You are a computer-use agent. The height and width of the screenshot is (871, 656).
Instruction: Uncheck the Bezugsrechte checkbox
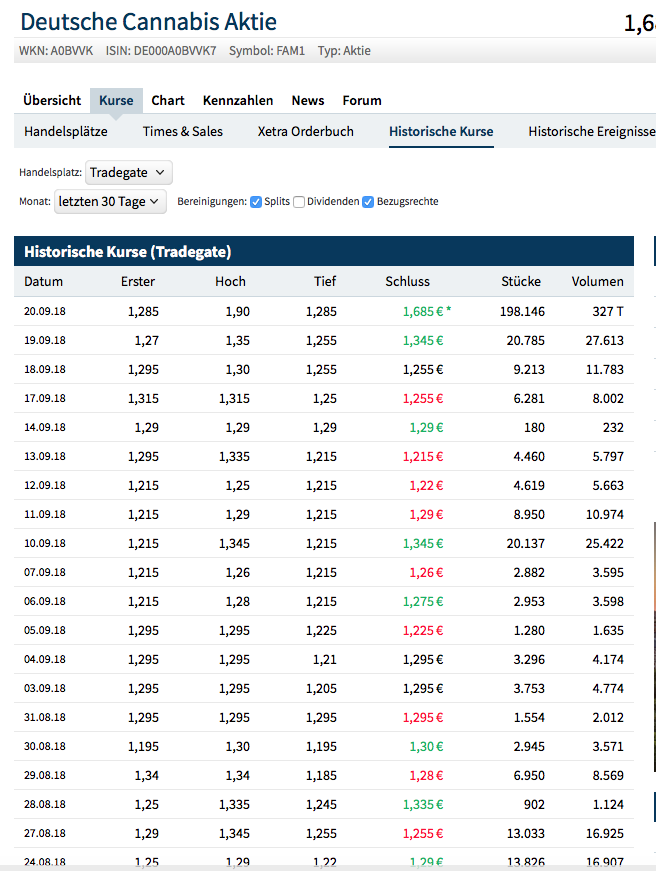tap(368, 202)
